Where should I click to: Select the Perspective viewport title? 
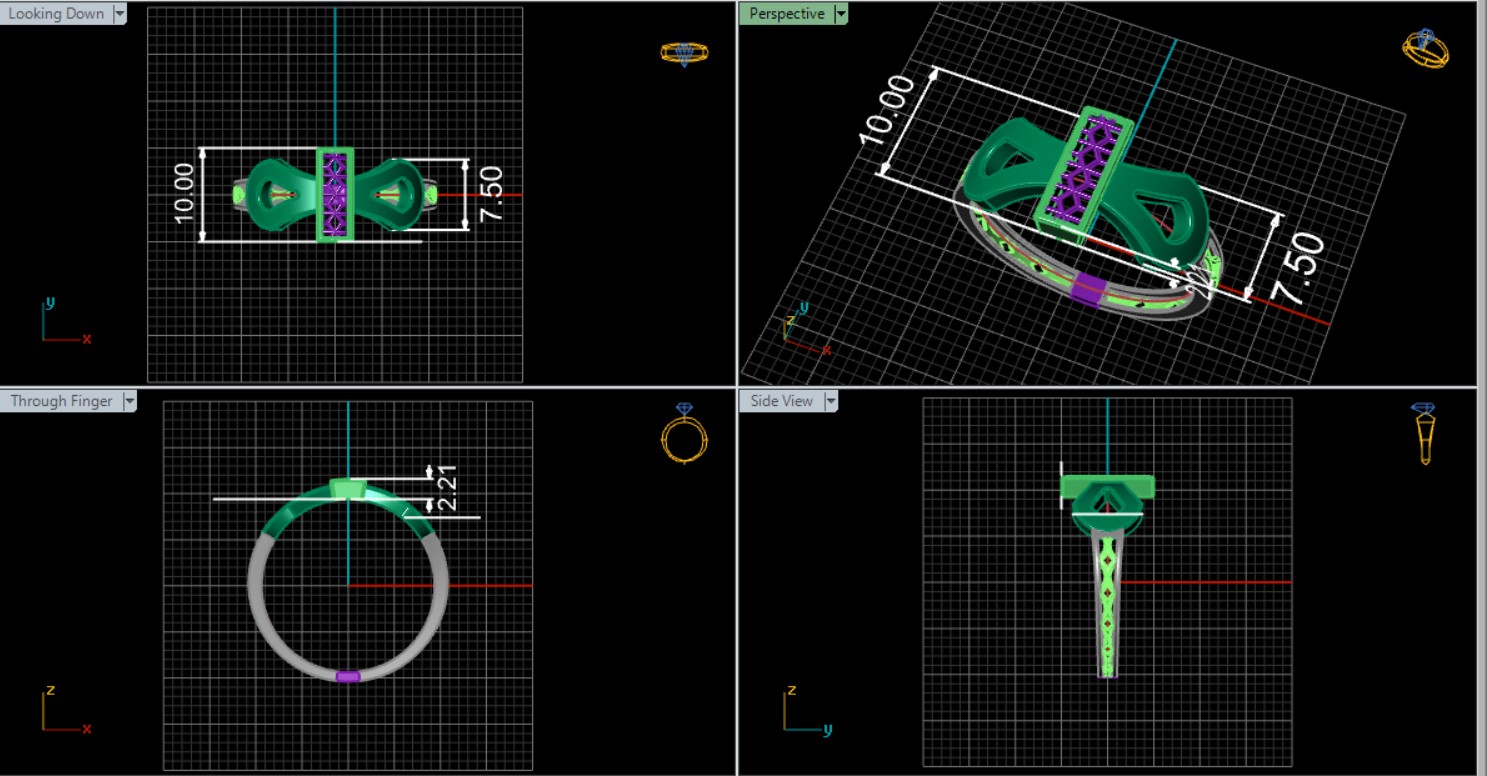(x=787, y=14)
